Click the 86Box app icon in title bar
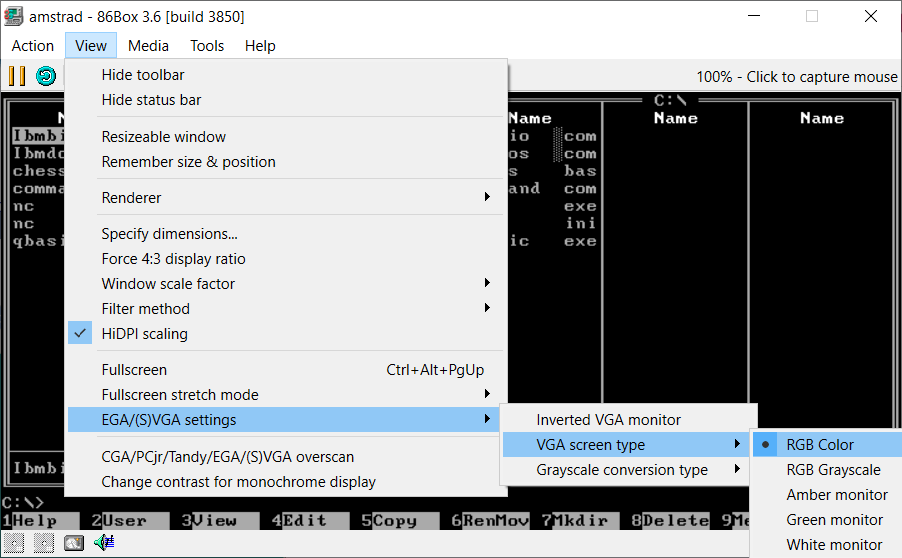 pyautogui.click(x=14, y=16)
